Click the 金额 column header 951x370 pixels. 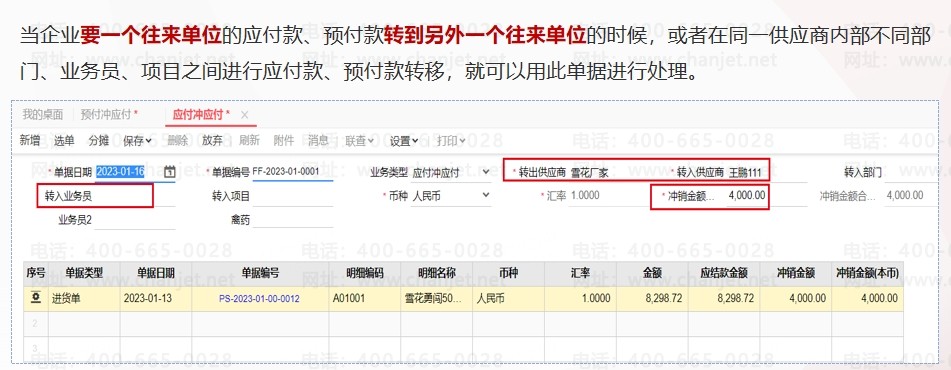coord(652,274)
